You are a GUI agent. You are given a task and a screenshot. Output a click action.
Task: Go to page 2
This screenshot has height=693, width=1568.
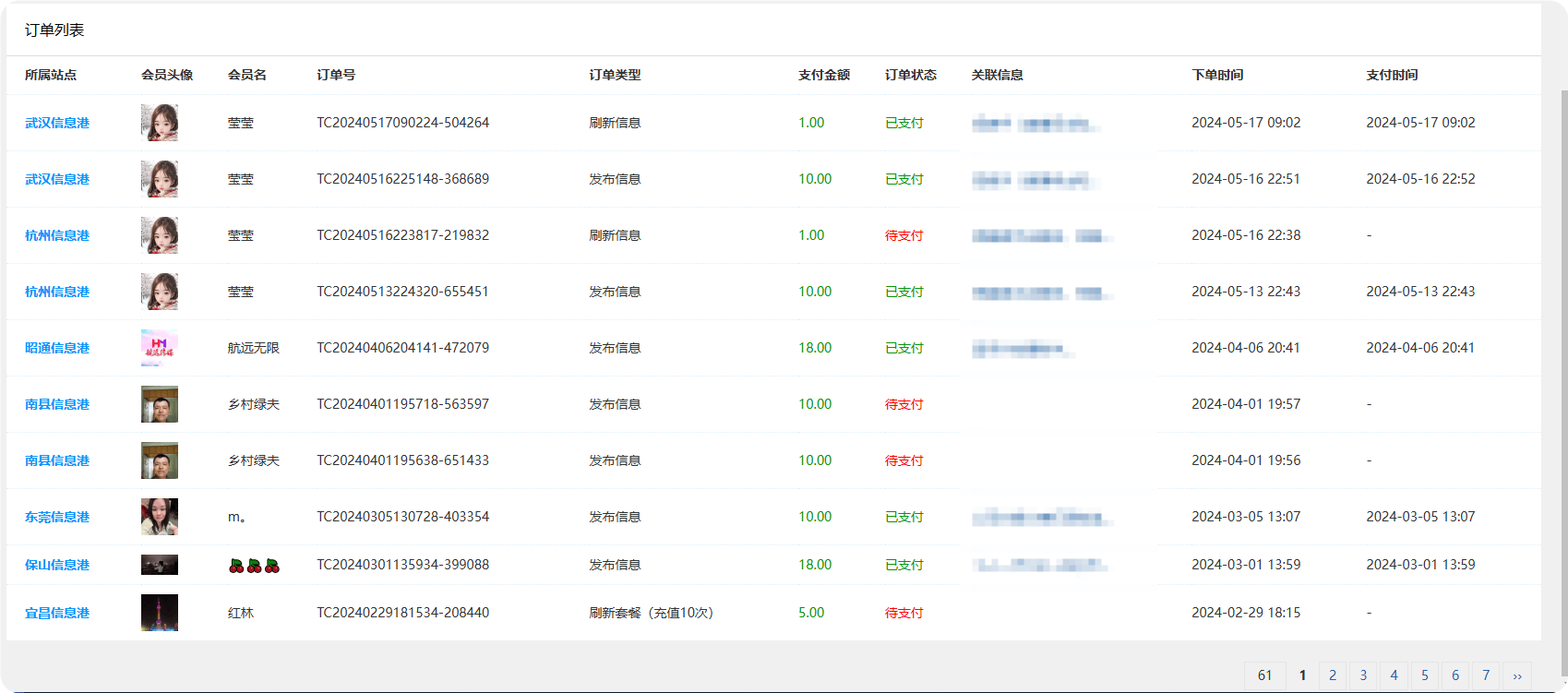[x=1333, y=675]
